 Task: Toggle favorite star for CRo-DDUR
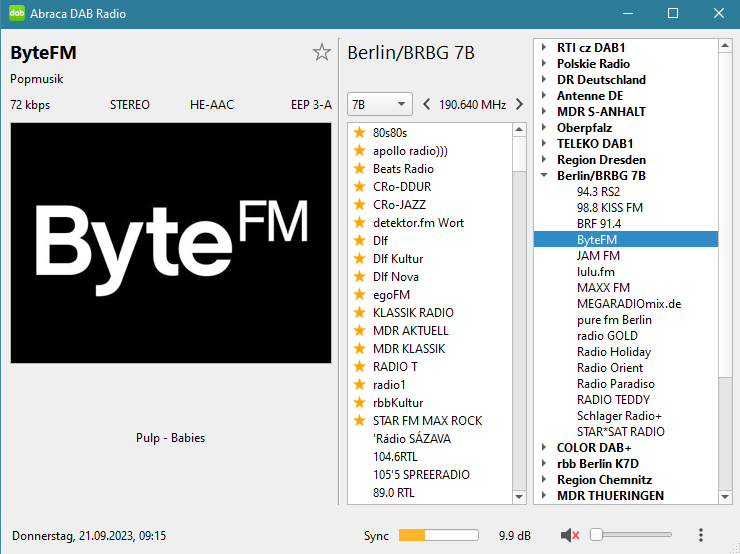[360, 186]
